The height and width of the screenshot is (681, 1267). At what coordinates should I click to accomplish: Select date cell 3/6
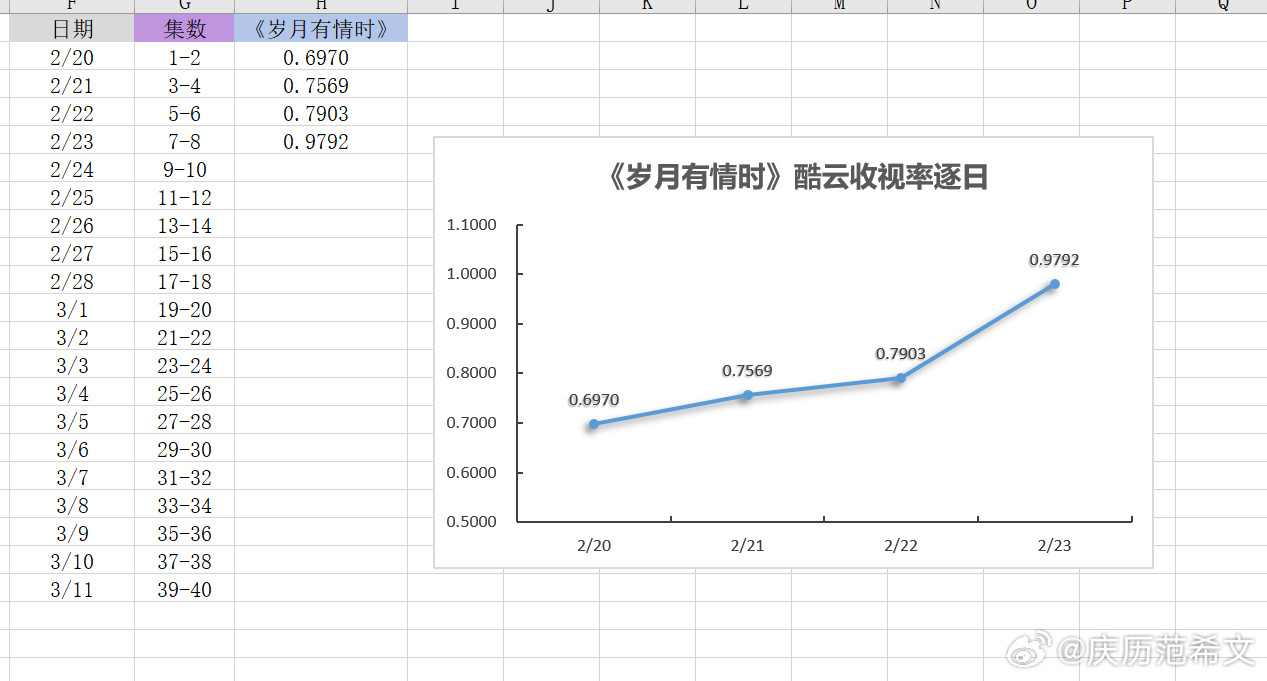click(72, 449)
